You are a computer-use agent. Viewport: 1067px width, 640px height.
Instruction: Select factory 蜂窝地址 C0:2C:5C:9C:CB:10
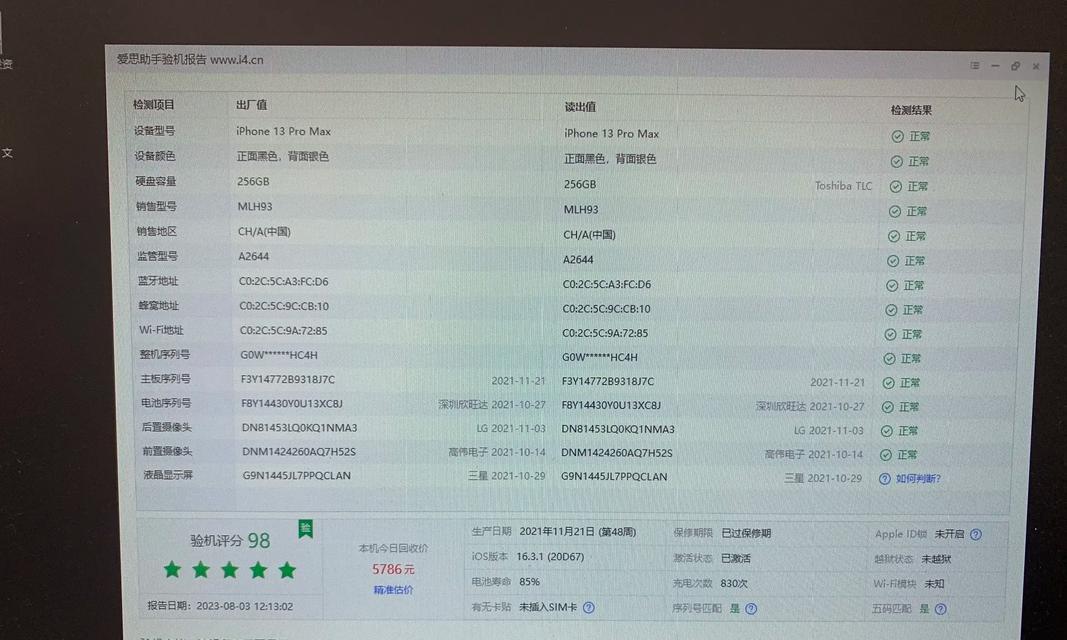[284, 306]
